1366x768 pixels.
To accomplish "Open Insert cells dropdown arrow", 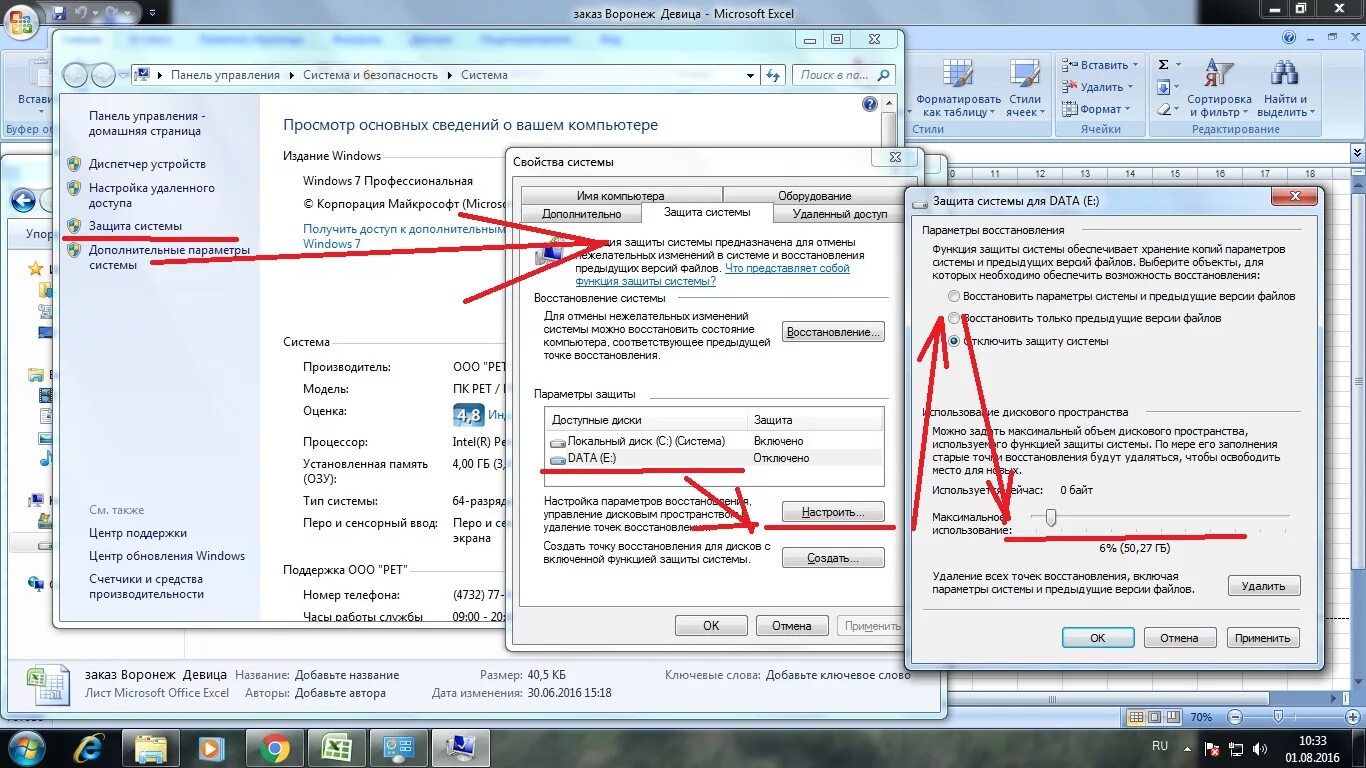I will pyautogui.click(x=1137, y=66).
